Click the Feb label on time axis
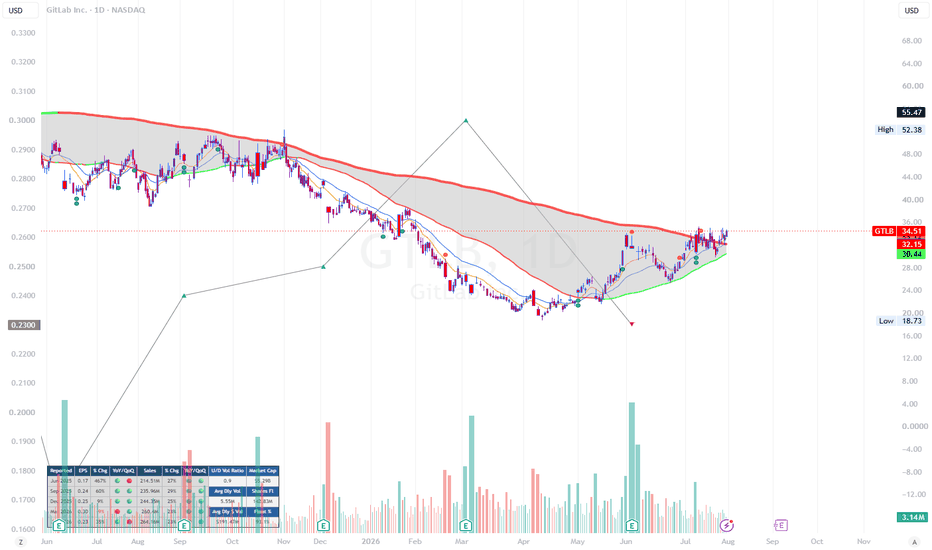The image size is (932, 550). coord(414,542)
